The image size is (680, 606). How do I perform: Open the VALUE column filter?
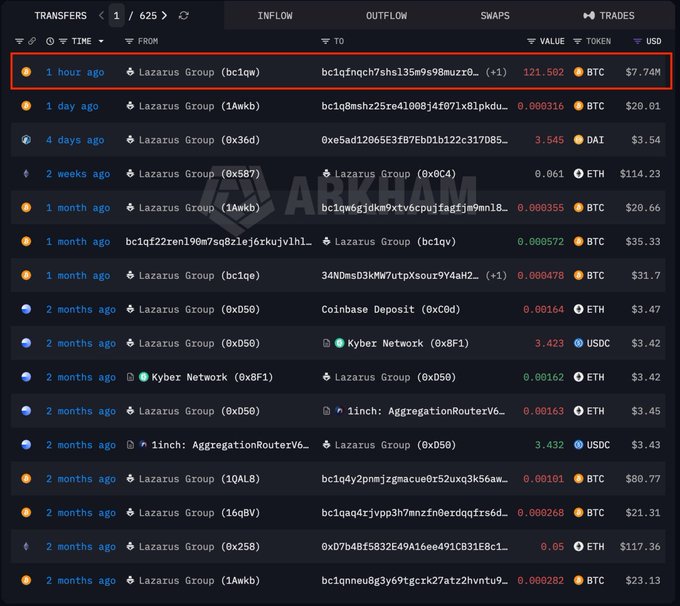pyautogui.click(x=531, y=41)
